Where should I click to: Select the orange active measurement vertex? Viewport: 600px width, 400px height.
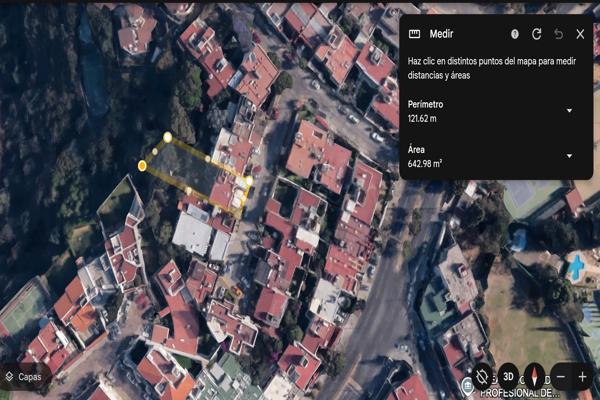[142, 166]
